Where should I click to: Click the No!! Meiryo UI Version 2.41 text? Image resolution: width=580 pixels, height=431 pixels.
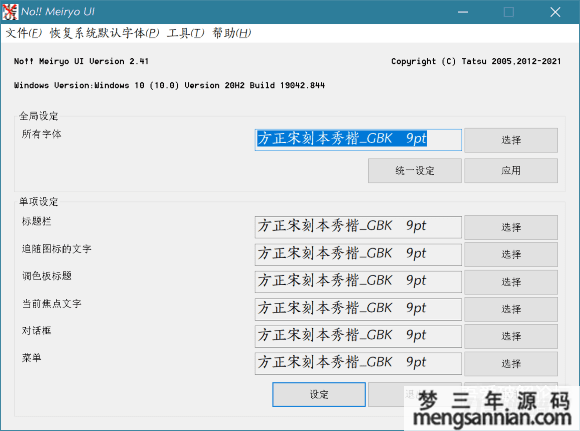81,61
